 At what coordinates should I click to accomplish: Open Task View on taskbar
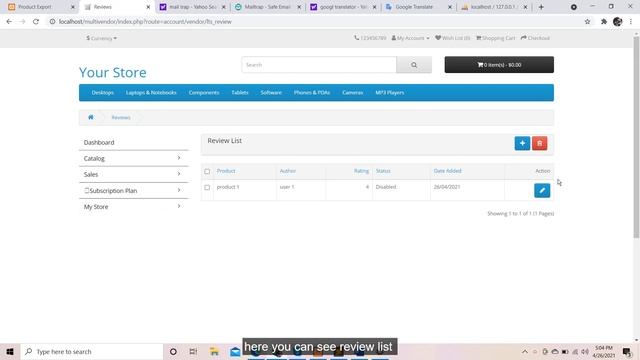193,351
